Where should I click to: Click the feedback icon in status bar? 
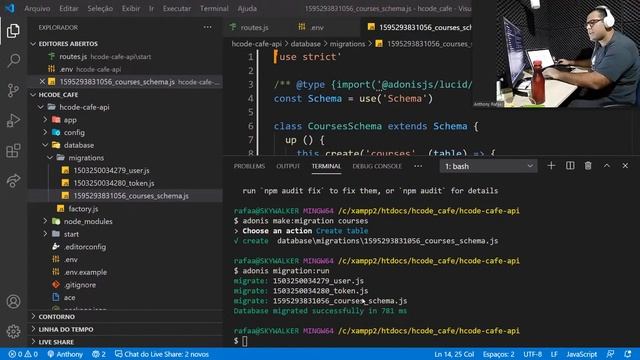click(x=610, y=354)
